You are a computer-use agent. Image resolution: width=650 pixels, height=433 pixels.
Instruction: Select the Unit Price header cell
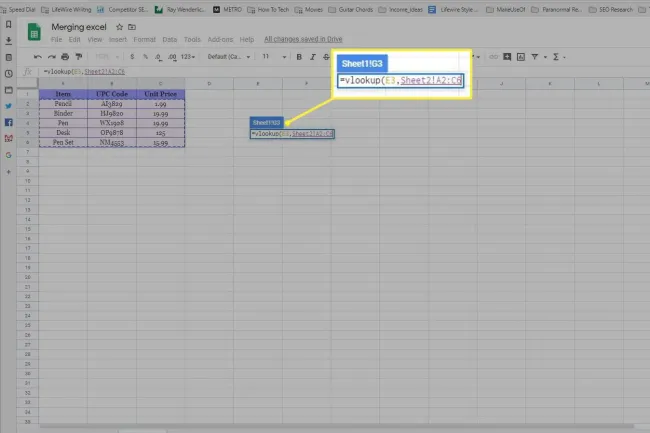pos(160,94)
